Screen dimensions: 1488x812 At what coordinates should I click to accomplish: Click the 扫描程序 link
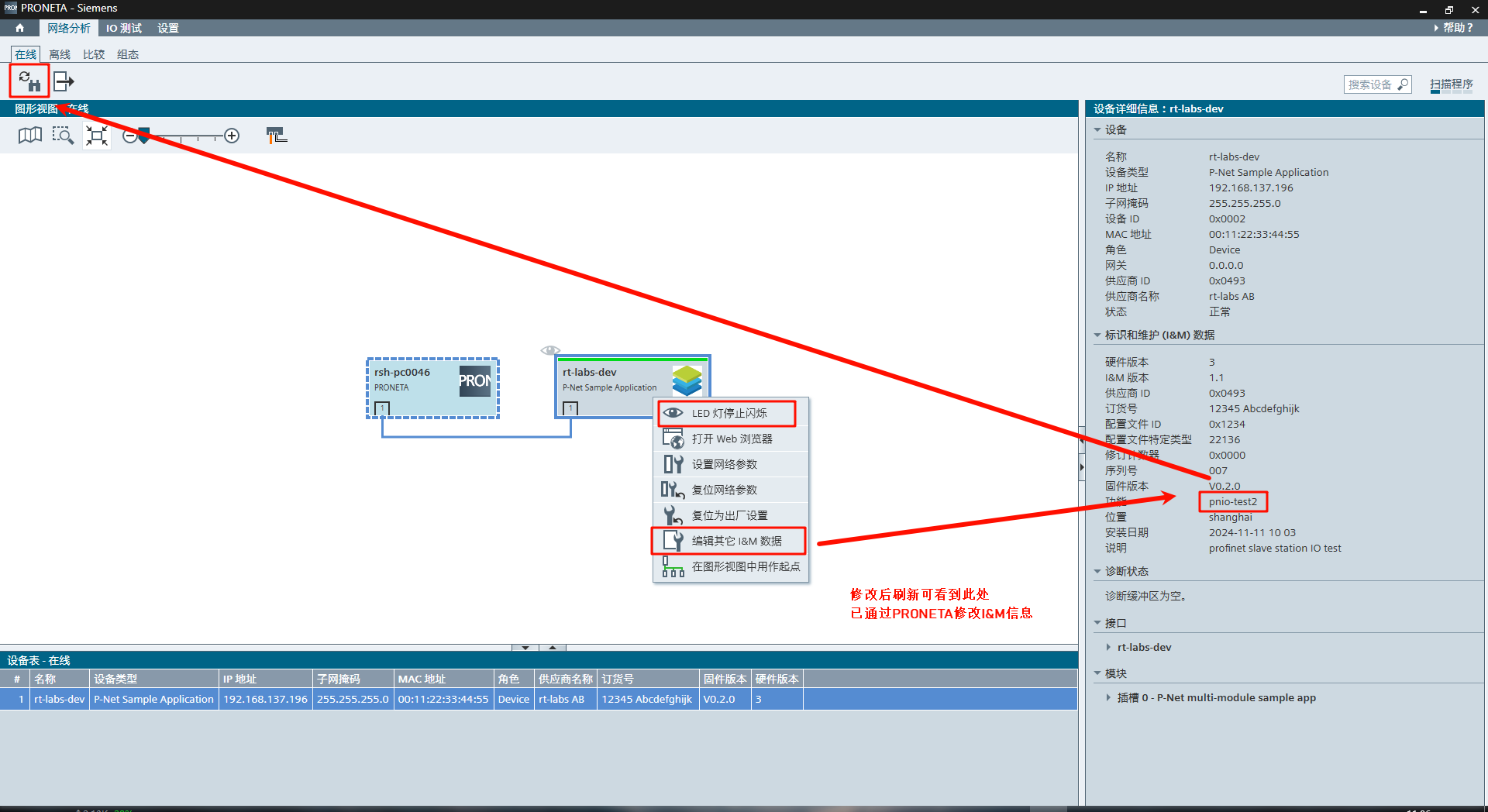tap(1451, 84)
